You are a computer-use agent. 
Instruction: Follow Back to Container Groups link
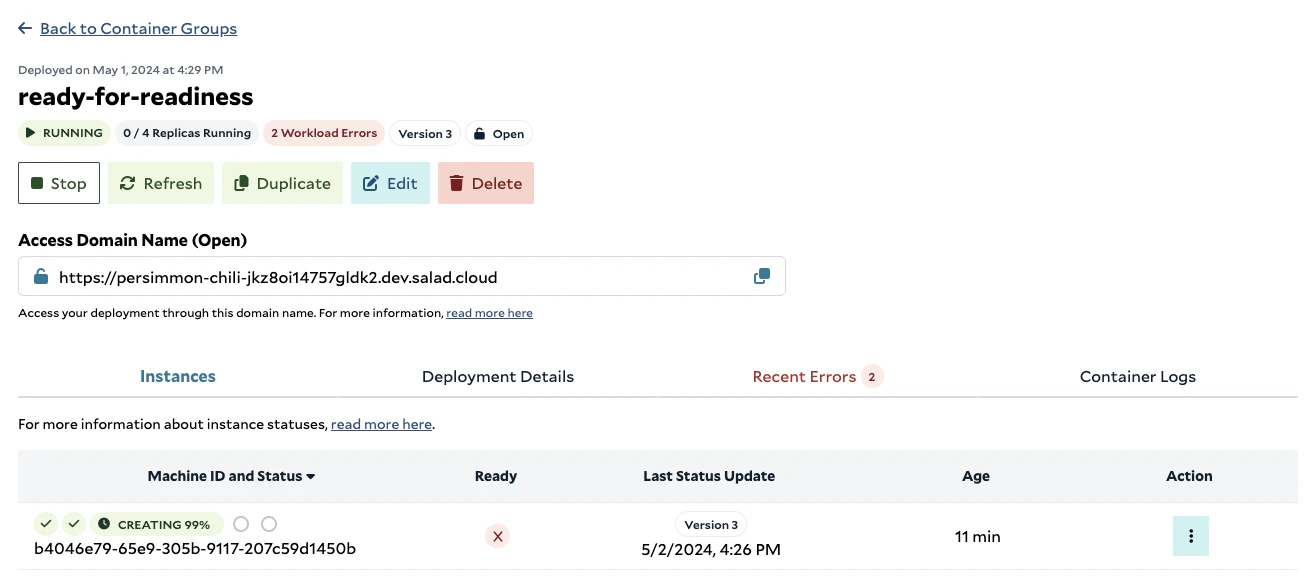[138, 29]
